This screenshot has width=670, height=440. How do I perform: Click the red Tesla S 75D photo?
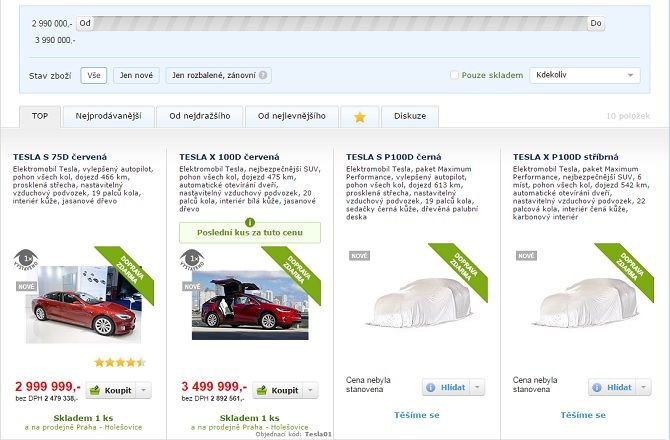click(80, 303)
